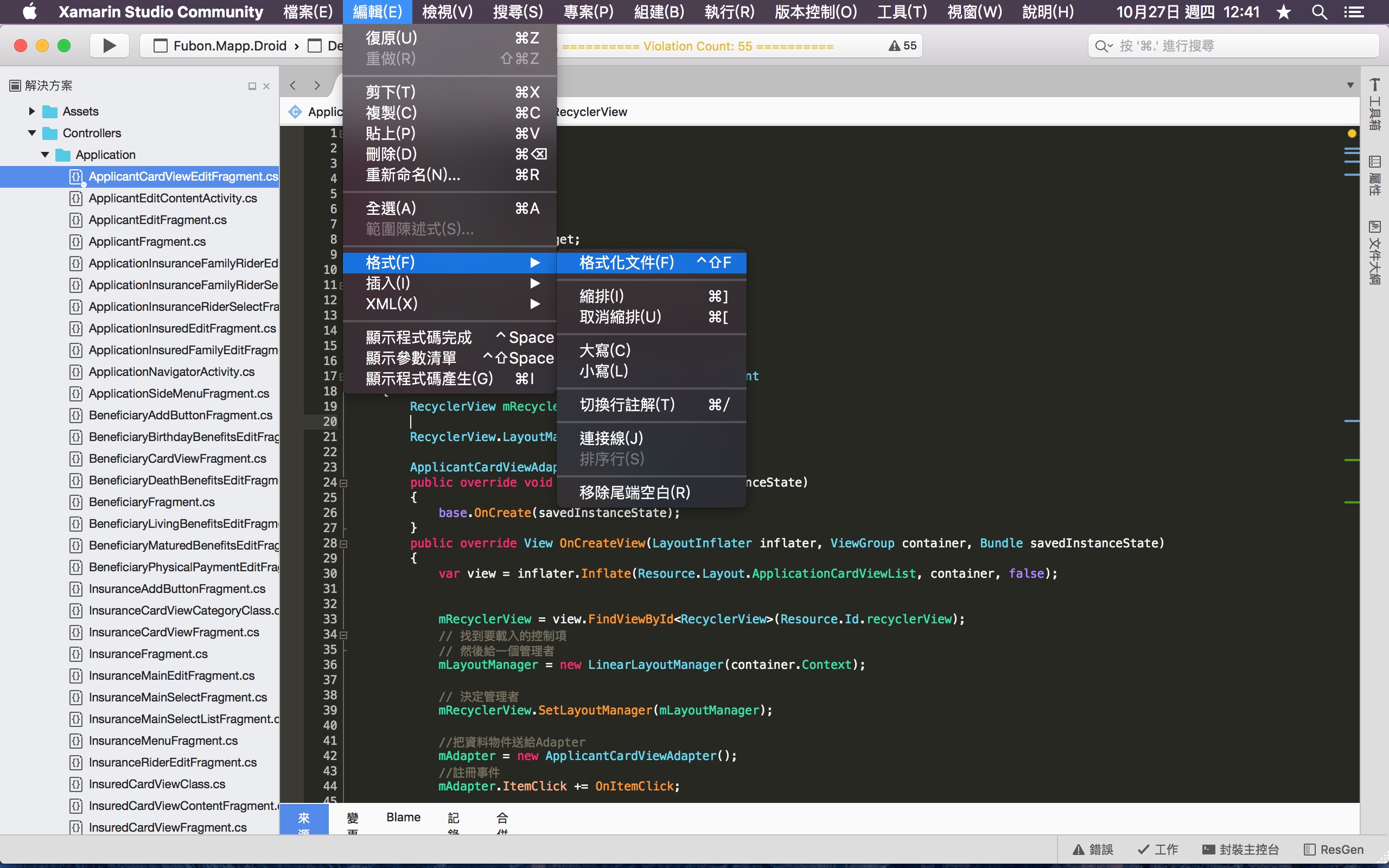
Task: Choose Lowercase in the Format submenu
Action: tap(652, 372)
